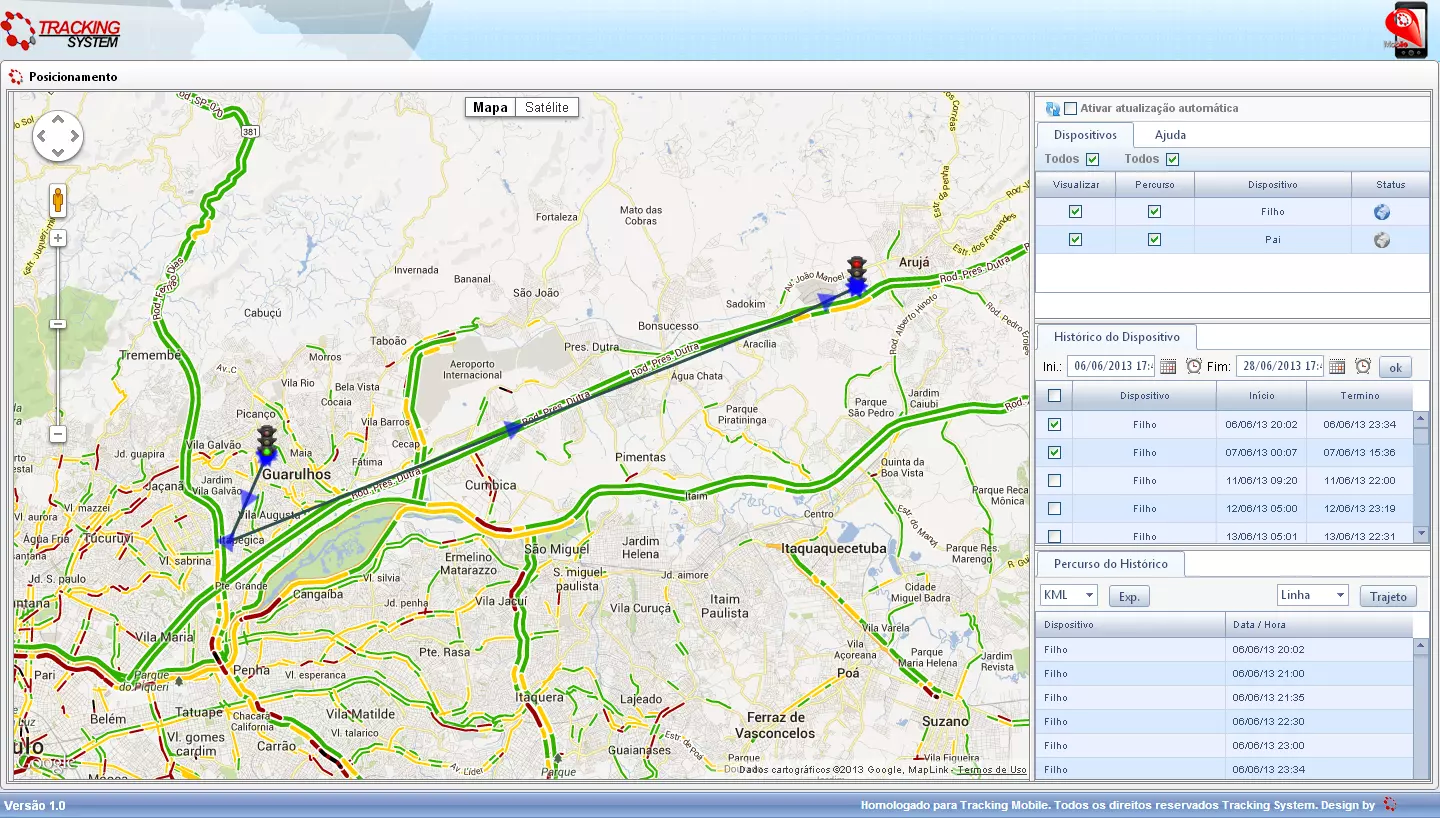Image resolution: width=1440 pixels, height=818 pixels.
Task: Open the calendar picker for the Fim date
Action: (x=1337, y=367)
